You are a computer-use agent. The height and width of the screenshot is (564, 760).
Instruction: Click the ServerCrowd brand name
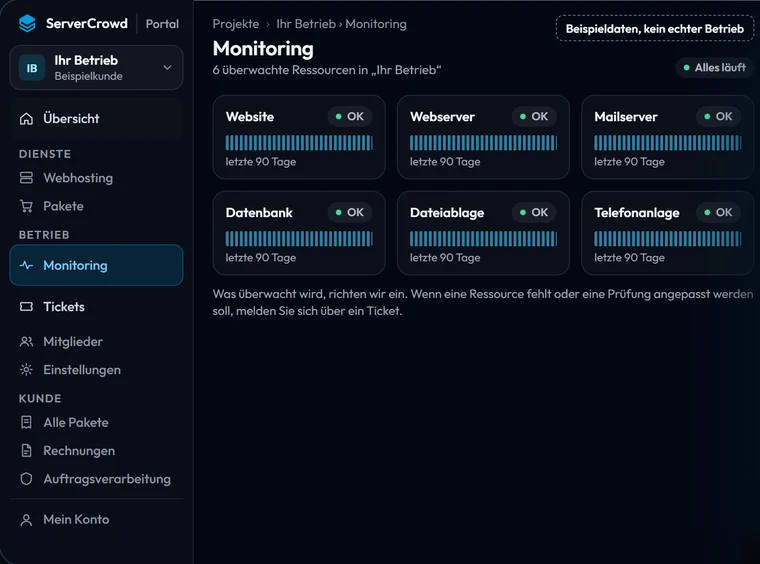click(87, 23)
